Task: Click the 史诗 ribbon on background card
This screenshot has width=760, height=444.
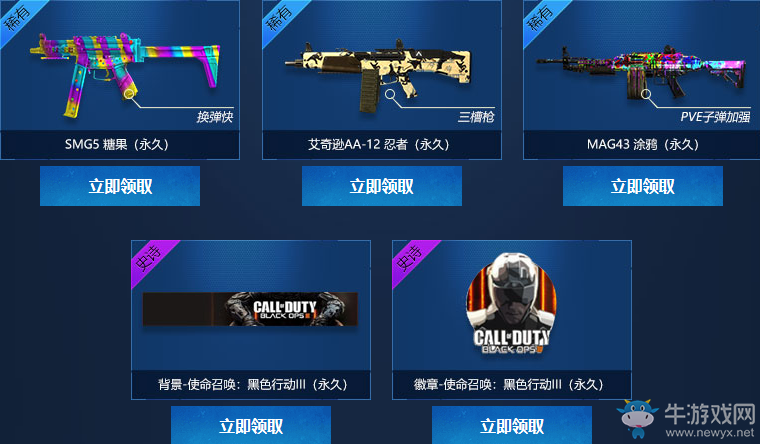Action: (x=149, y=258)
